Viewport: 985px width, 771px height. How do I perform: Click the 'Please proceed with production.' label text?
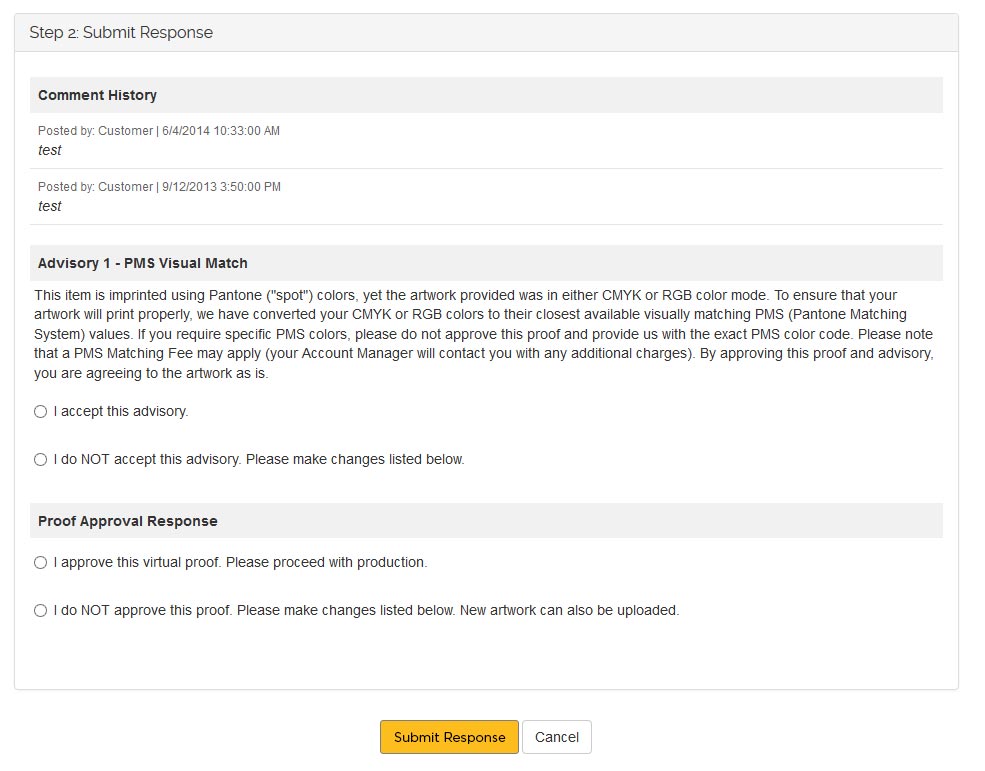click(x=327, y=562)
